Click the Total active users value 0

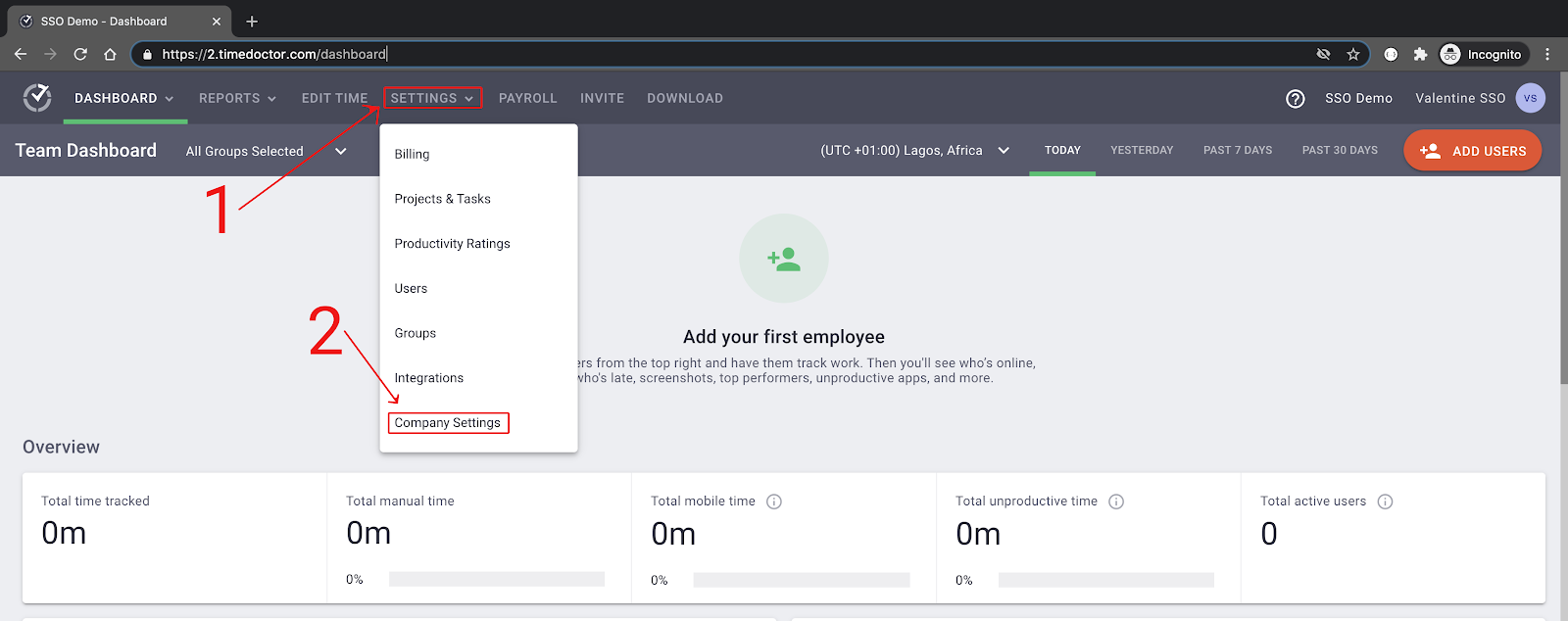tap(1269, 533)
